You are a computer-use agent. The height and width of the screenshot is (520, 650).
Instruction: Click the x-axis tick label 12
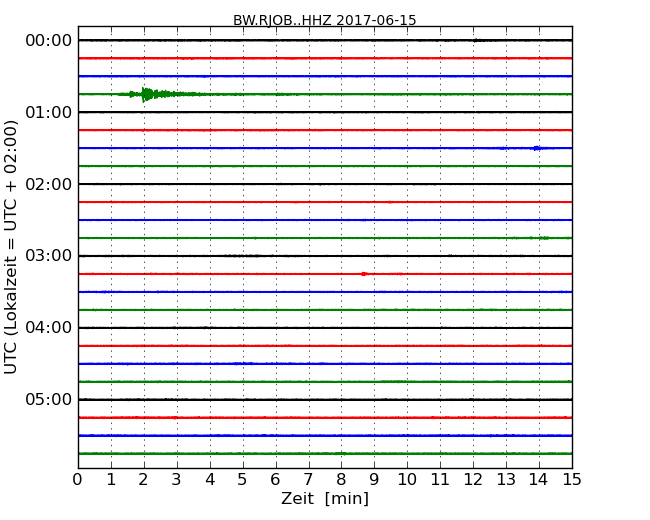pyautogui.click(x=473, y=480)
